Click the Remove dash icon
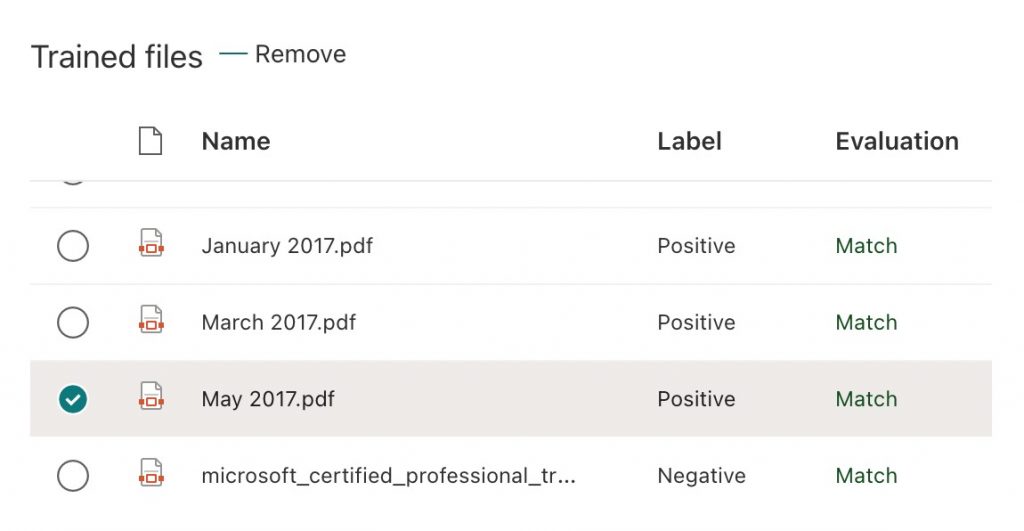This screenshot has width=1024, height=531. coord(232,54)
